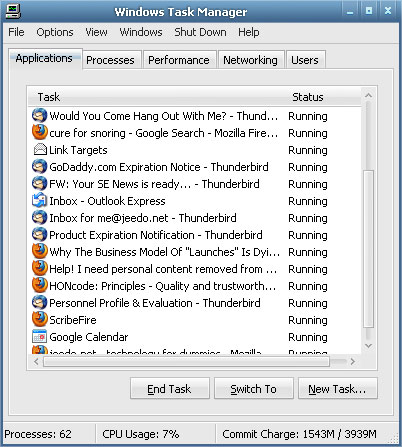
Task: Open the Performance tab
Action: click(179, 60)
